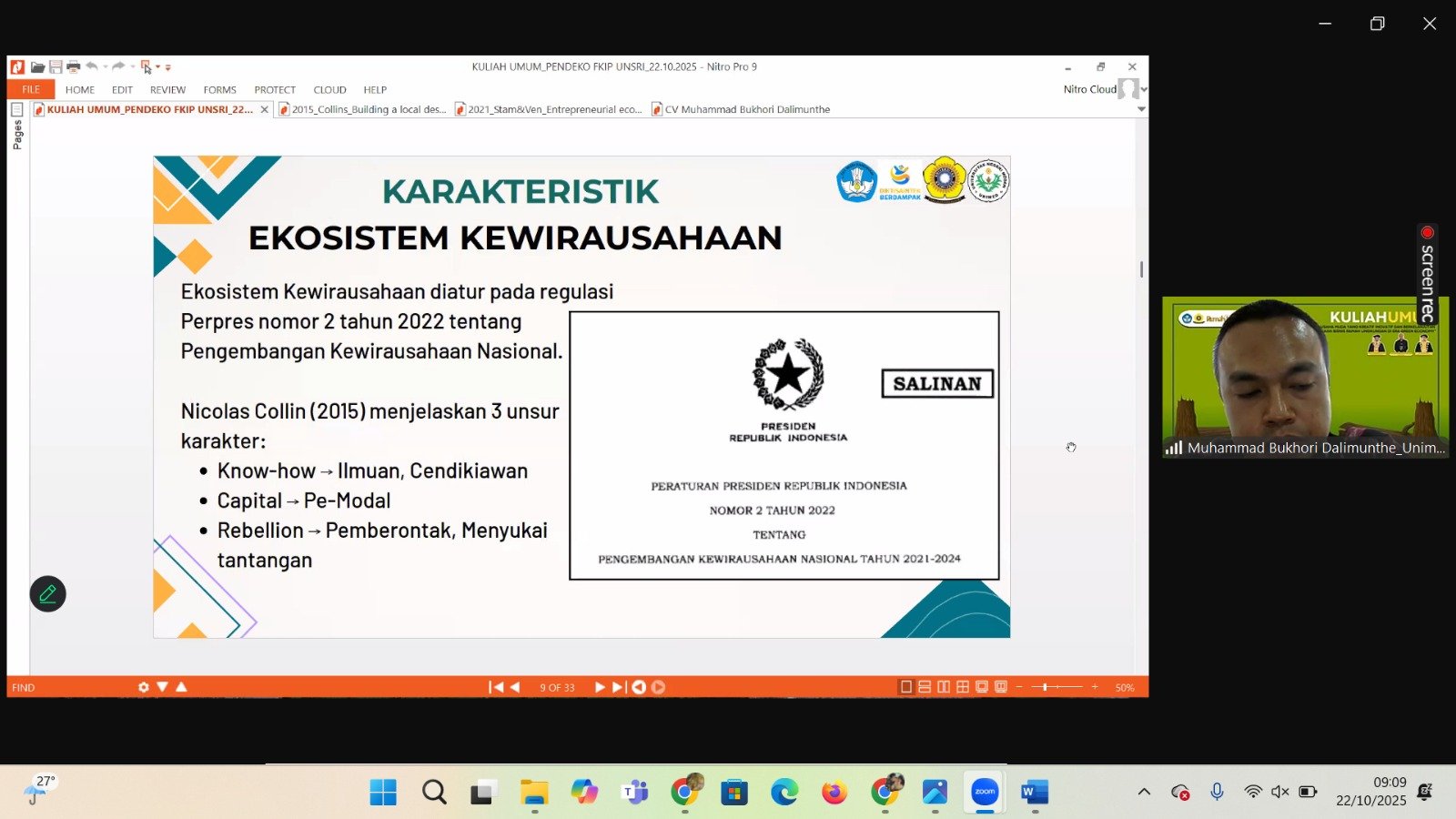Viewport: 1456px width, 819px height.
Task: Click the green annotation pen button
Action: (x=48, y=594)
